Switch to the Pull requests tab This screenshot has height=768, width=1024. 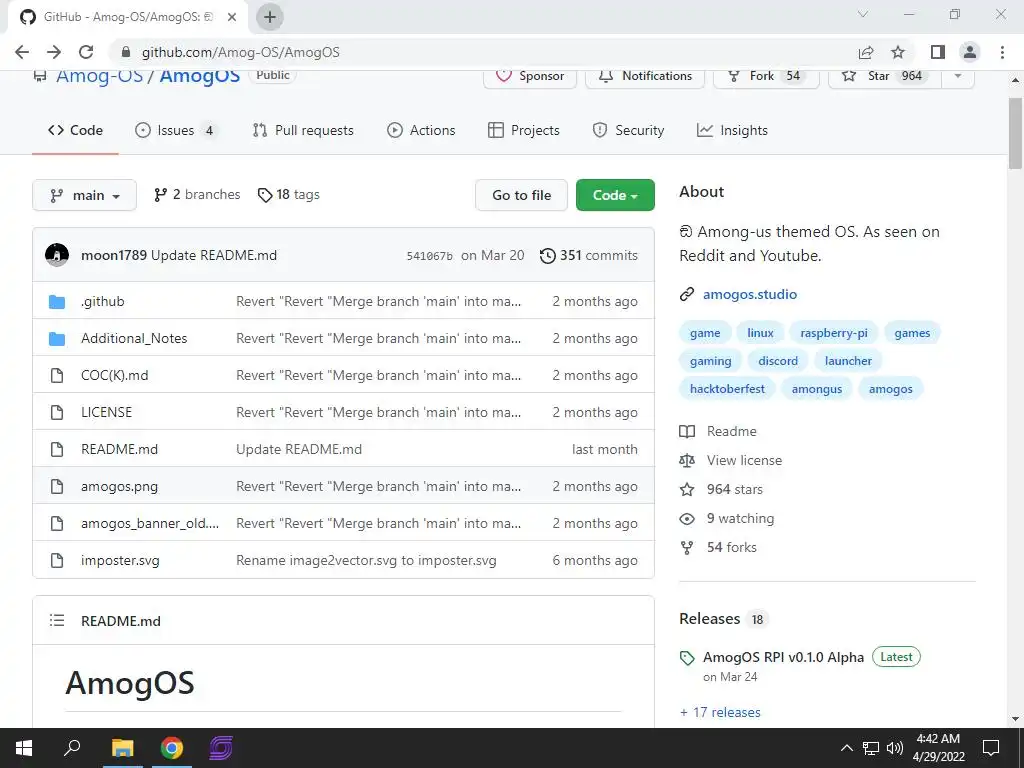click(303, 130)
